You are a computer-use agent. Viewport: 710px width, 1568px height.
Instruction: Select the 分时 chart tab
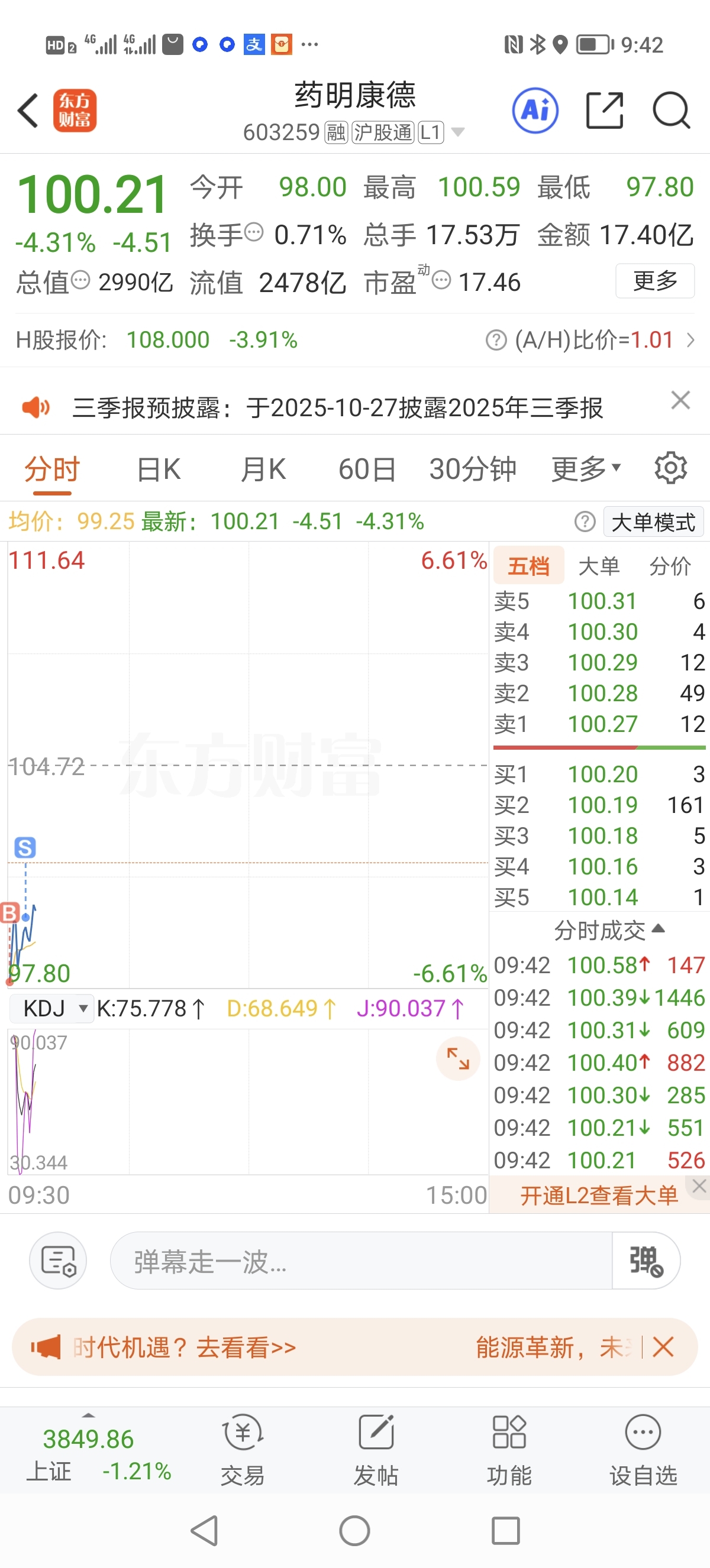tap(53, 470)
